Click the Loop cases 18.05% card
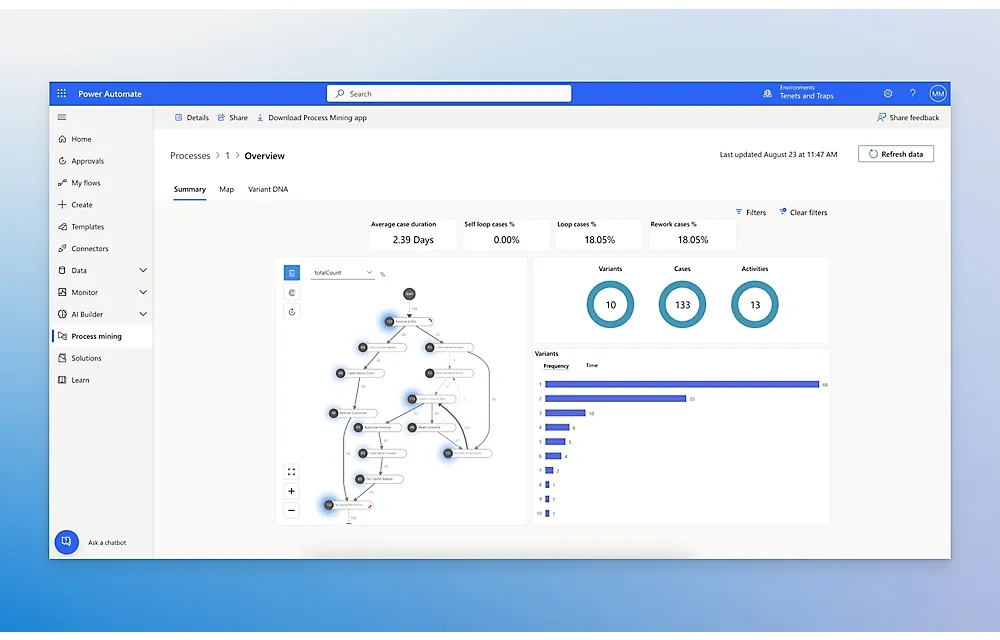The image size is (1000, 640). tap(599, 234)
